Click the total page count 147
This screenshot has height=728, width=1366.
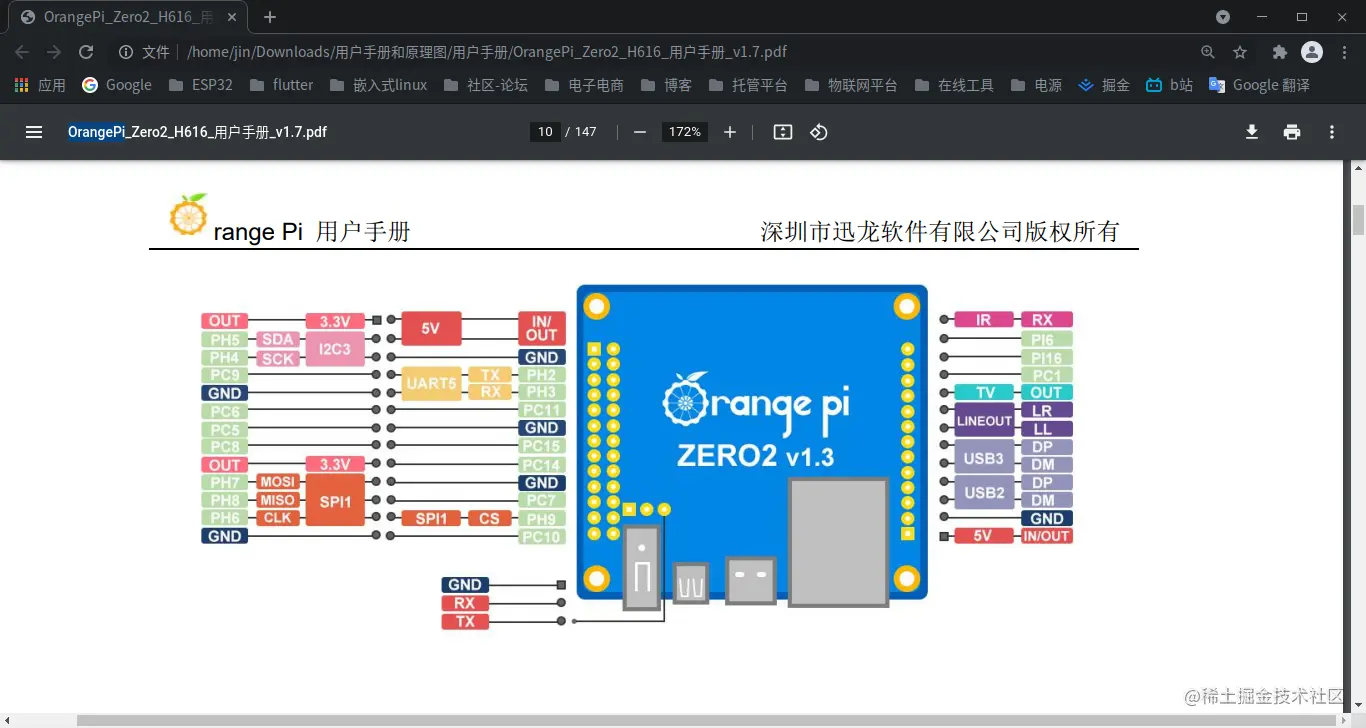pos(586,132)
